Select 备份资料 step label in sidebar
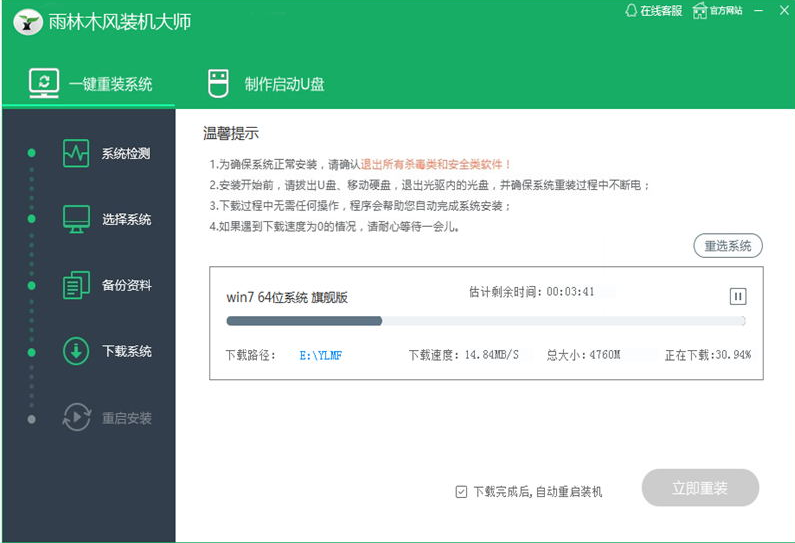 [x=126, y=286]
